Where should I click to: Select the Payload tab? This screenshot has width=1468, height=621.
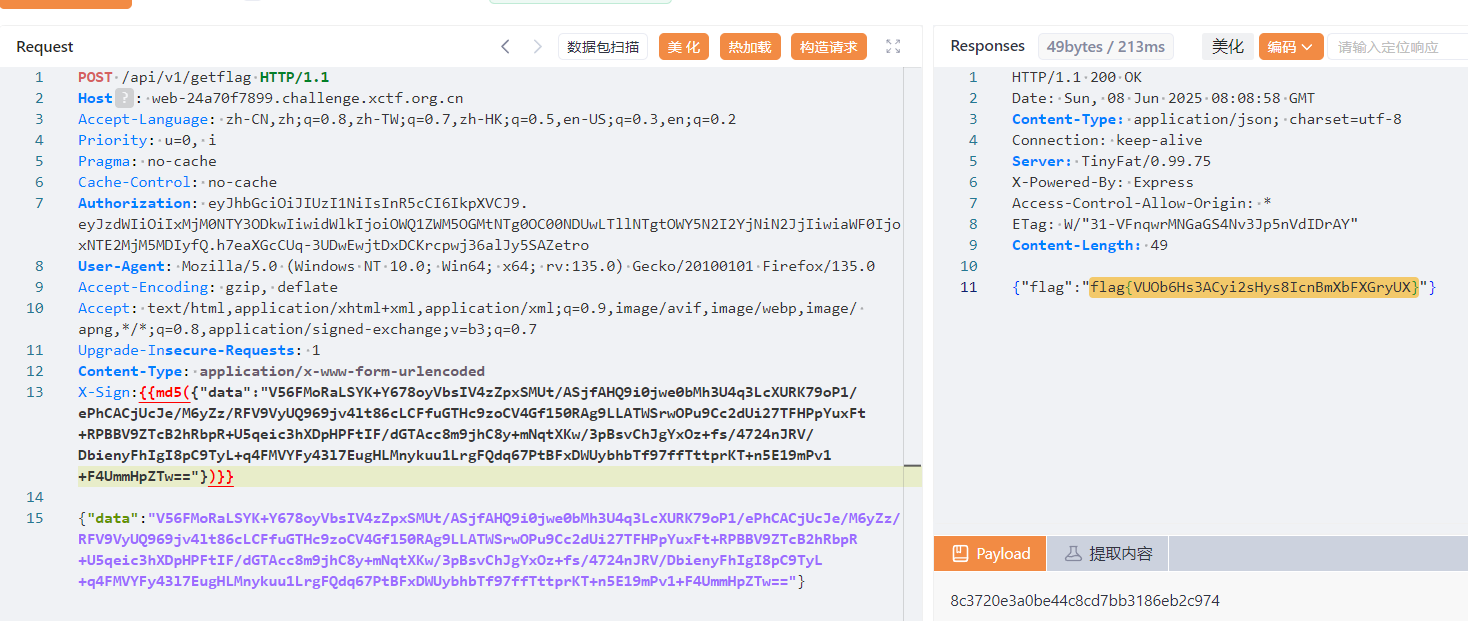click(x=990, y=554)
